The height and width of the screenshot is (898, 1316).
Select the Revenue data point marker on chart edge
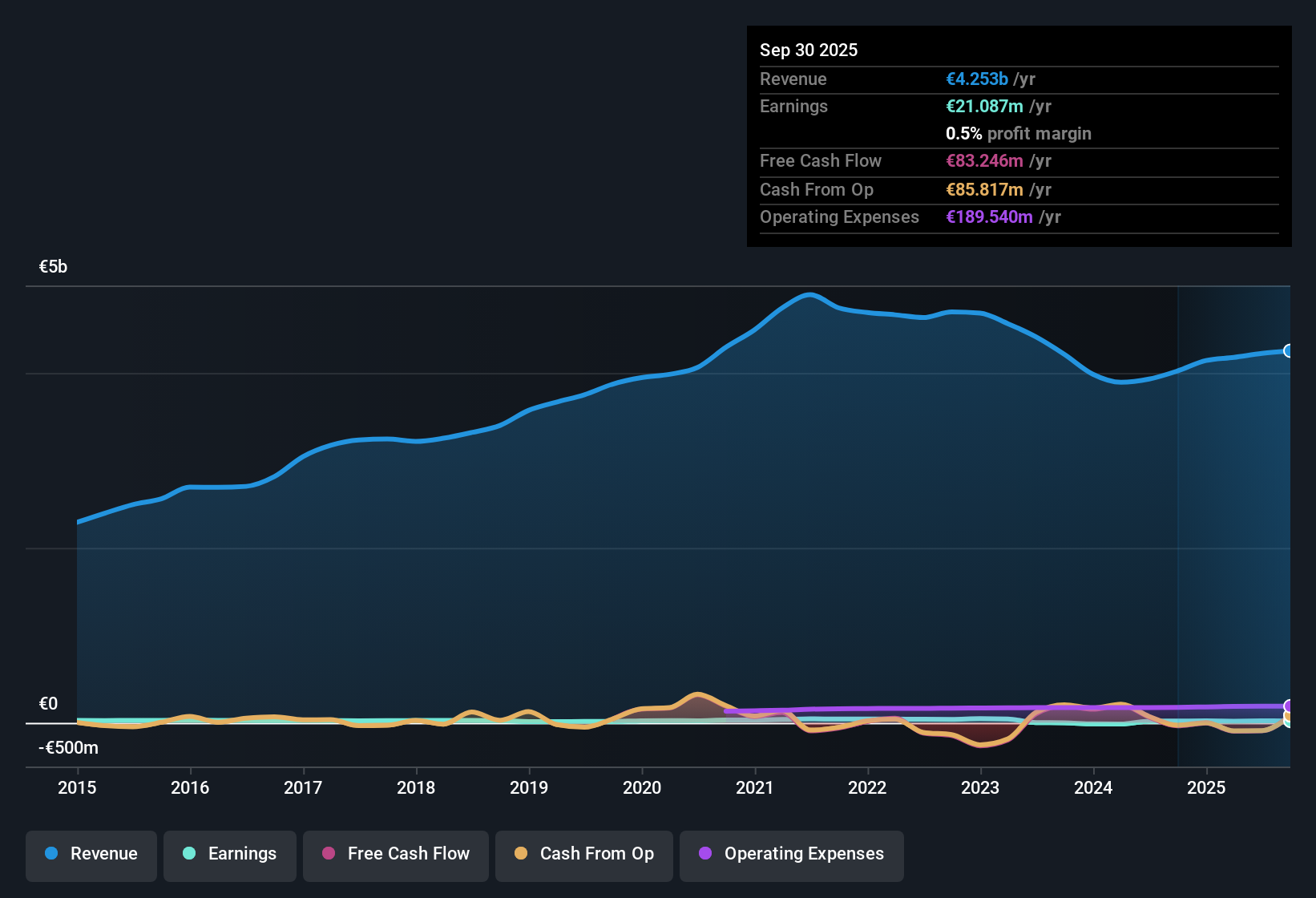coord(1289,351)
